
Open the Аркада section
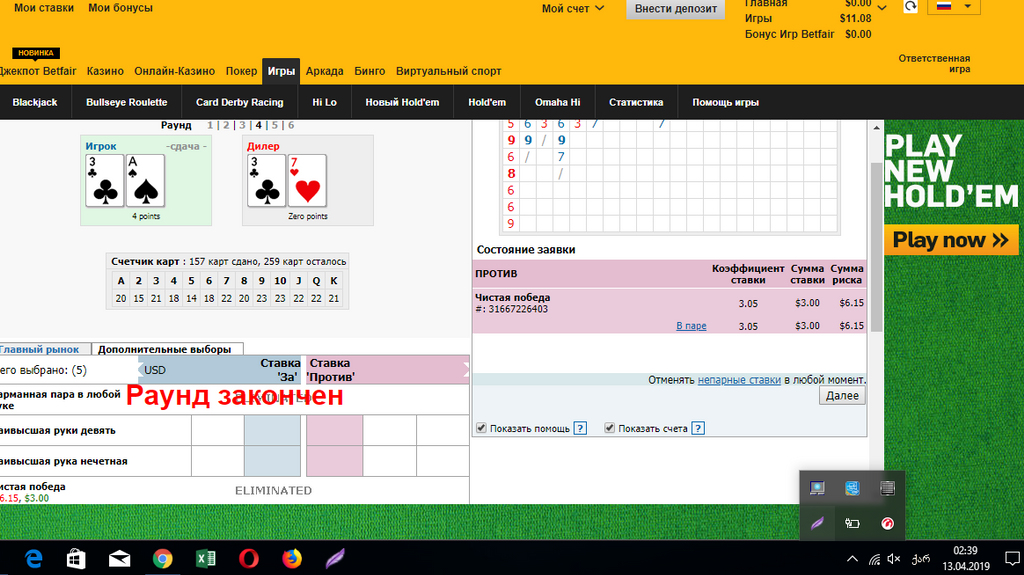(x=325, y=71)
